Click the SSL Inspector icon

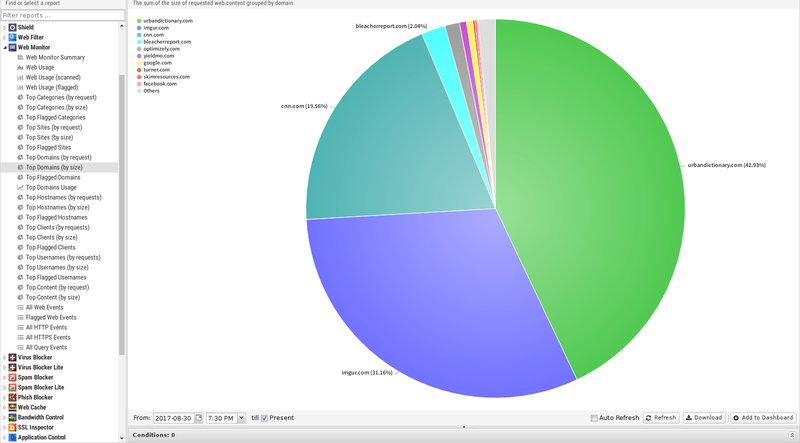click(x=13, y=427)
